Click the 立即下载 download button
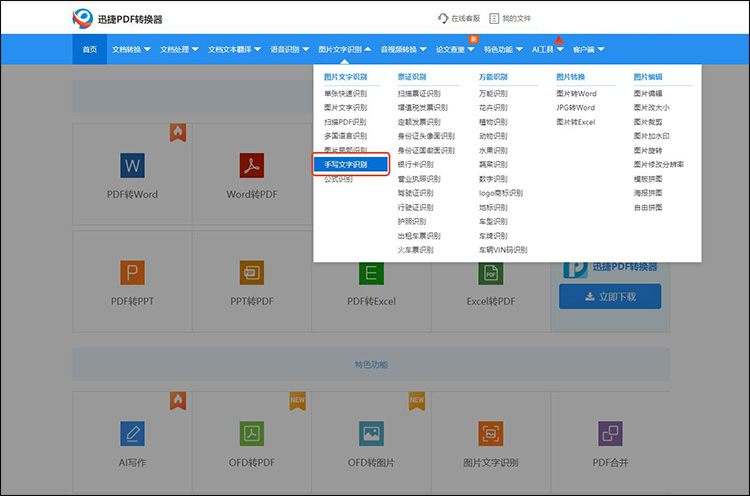Viewport: 750px width, 496px height. coord(610,296)
